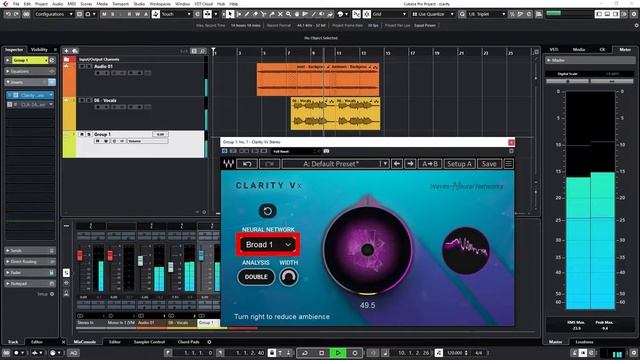
Task: Open the Waves plugin hamburger menu
Action: [509, 164]
